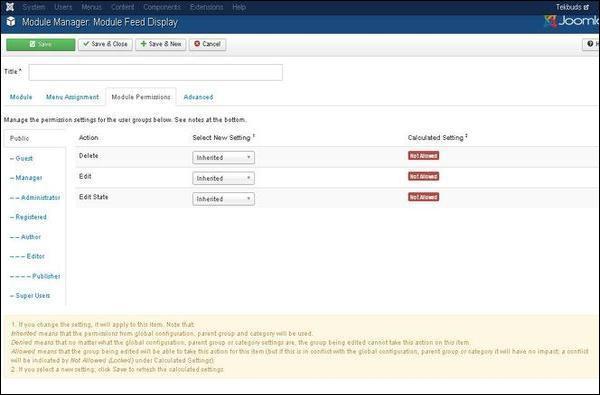
Task: Click the Calculated Setting column header
Action: (437, 138)
